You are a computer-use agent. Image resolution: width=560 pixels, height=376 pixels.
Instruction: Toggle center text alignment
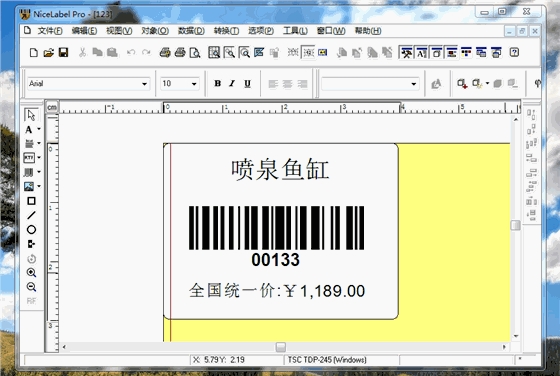click(x=288, y=84)
